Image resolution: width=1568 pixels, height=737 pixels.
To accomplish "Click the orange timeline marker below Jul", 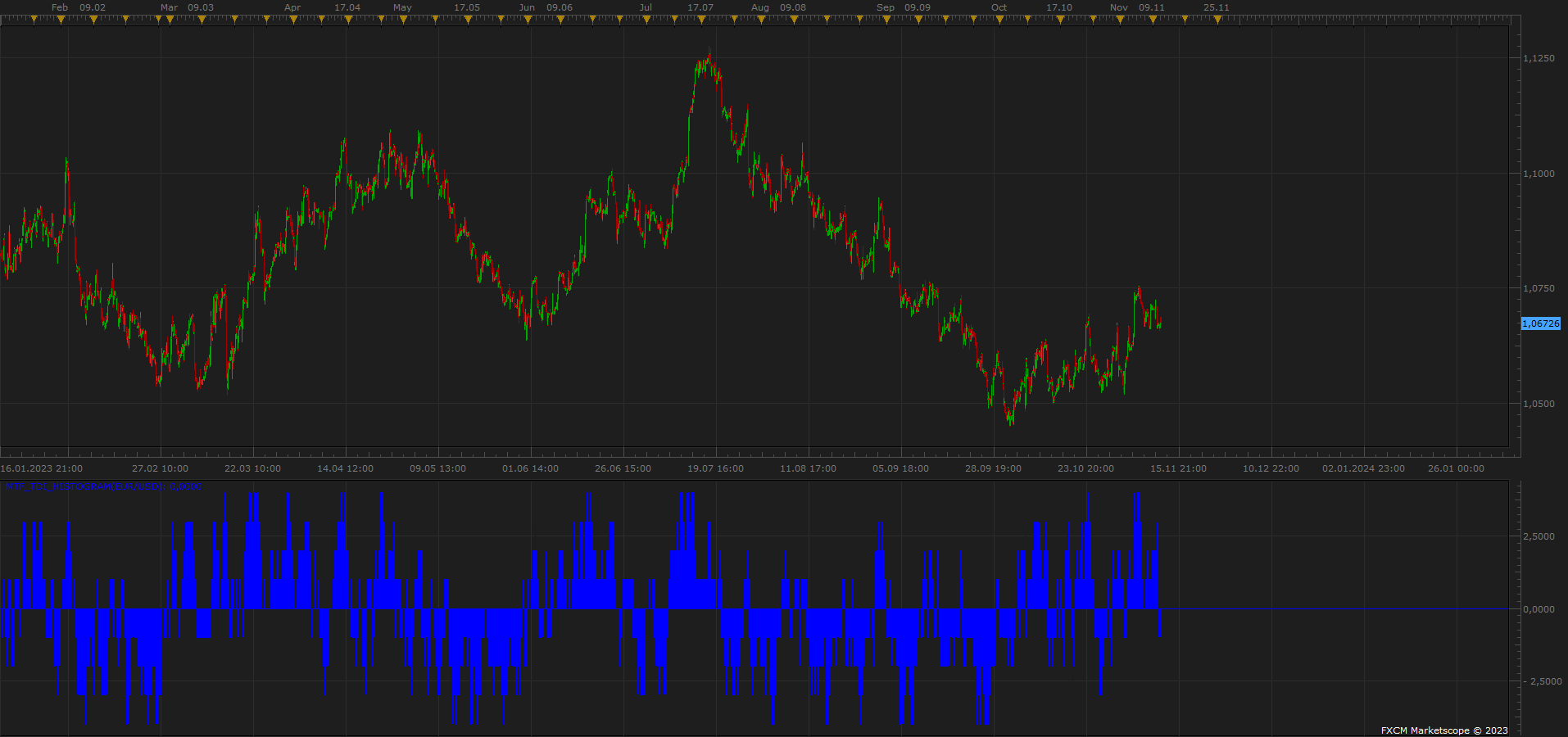I will (646, 20).
